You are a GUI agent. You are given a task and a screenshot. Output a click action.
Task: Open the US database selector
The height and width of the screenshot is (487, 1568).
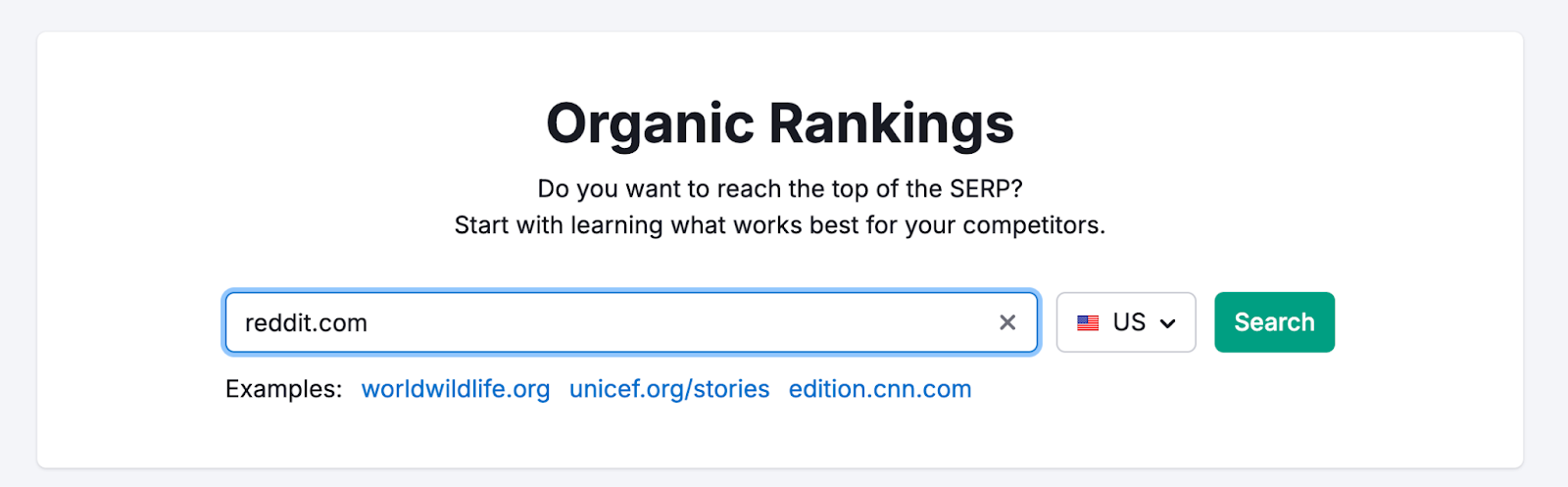click(1125, 322)
